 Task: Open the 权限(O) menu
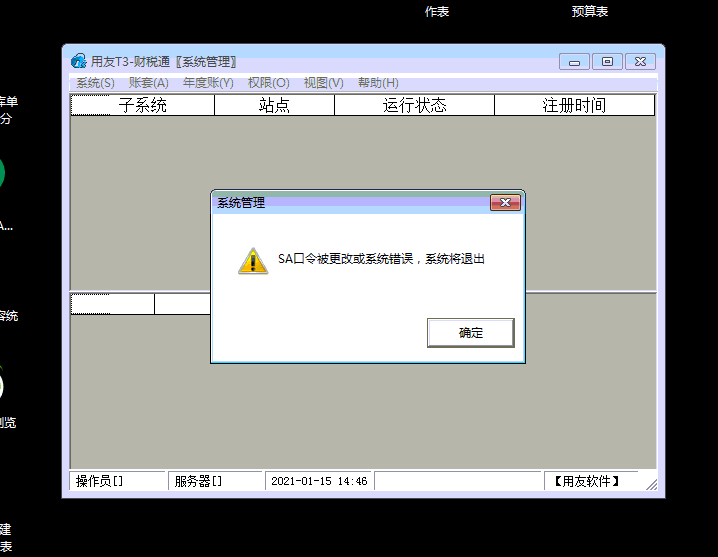click(x=268, y=83)
